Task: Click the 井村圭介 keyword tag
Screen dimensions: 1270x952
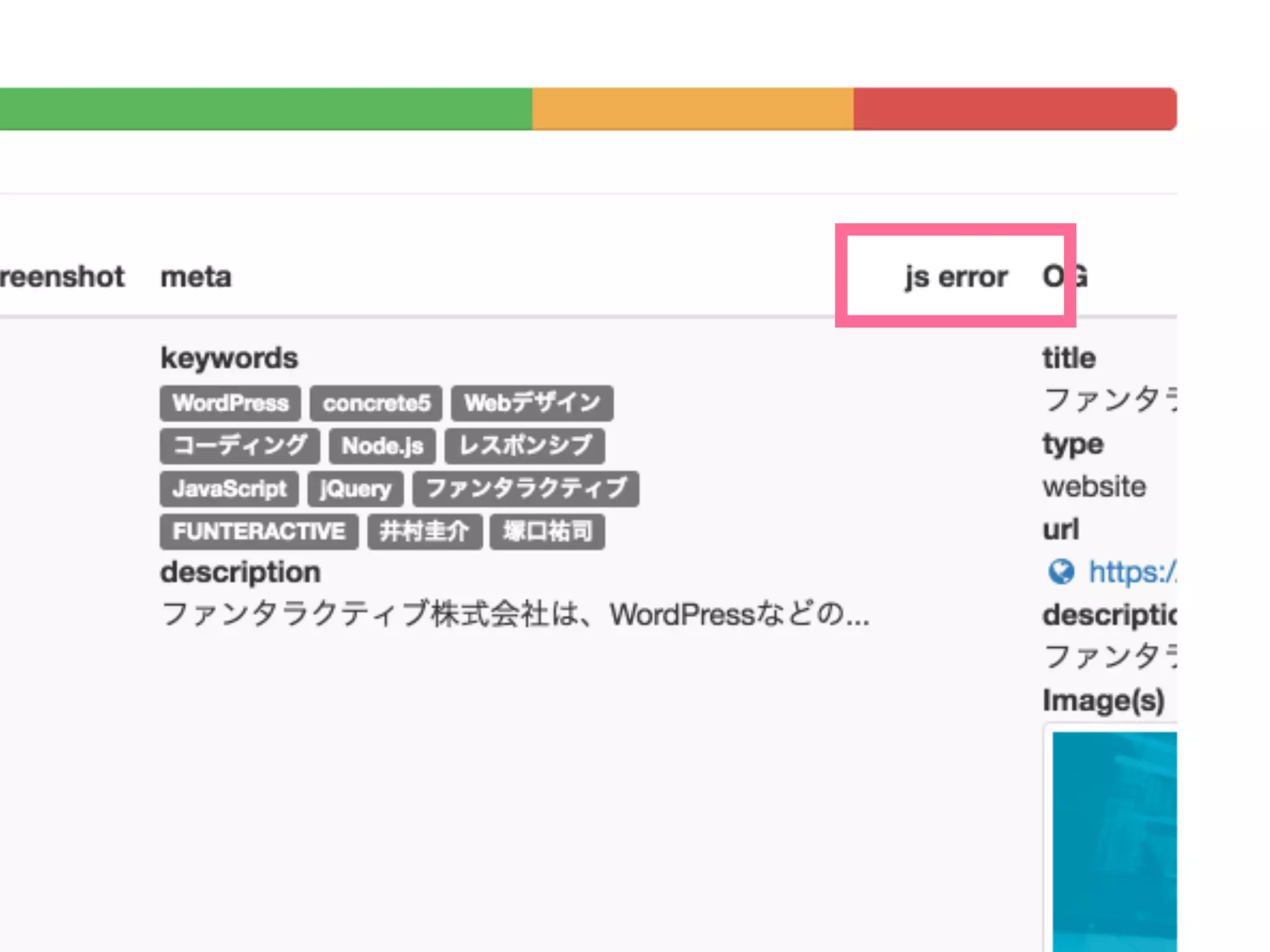Action: (424, 532)
